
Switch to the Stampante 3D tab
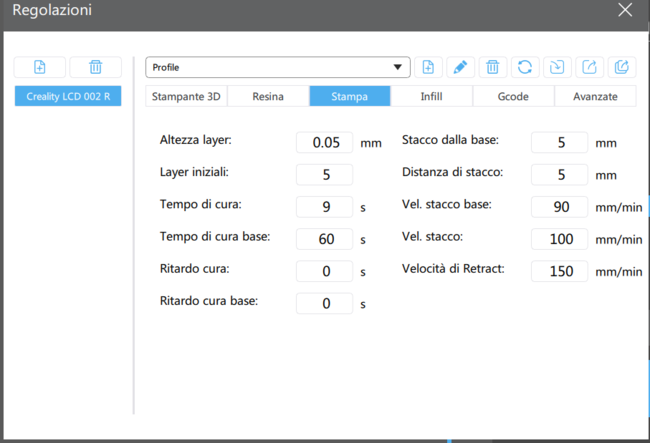pos(187,97)
